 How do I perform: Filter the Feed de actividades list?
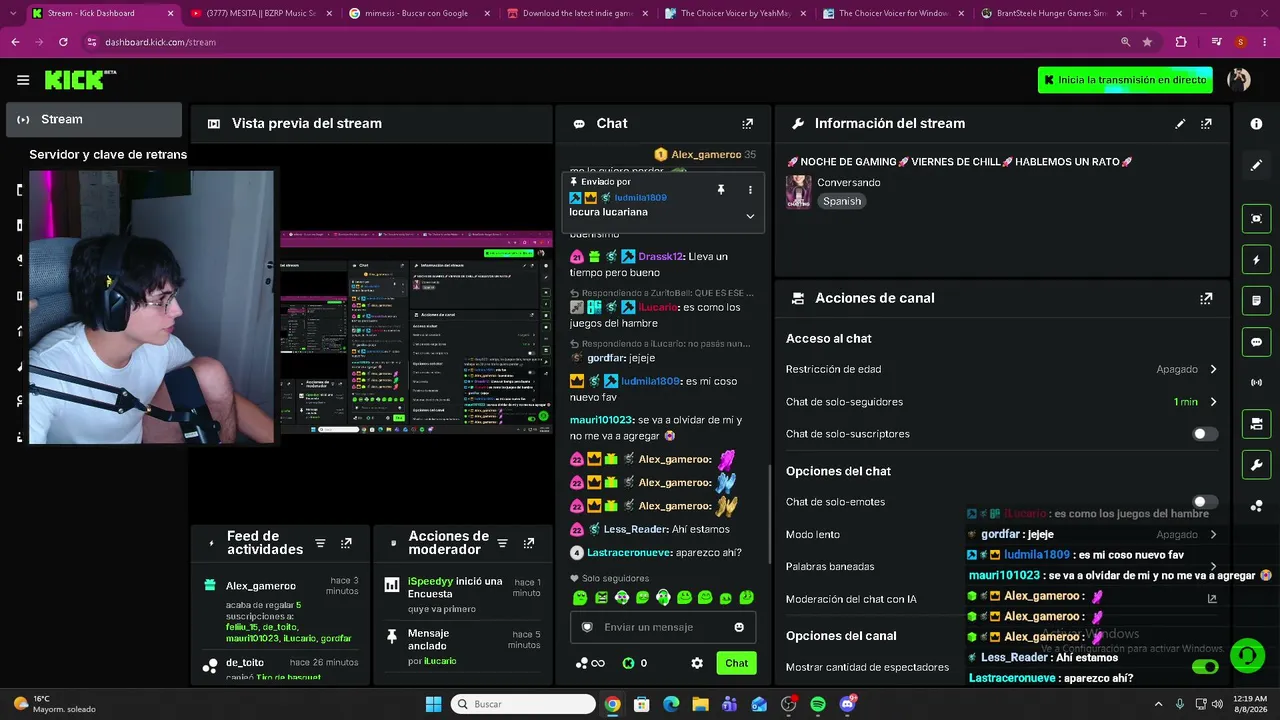point(320,543)
